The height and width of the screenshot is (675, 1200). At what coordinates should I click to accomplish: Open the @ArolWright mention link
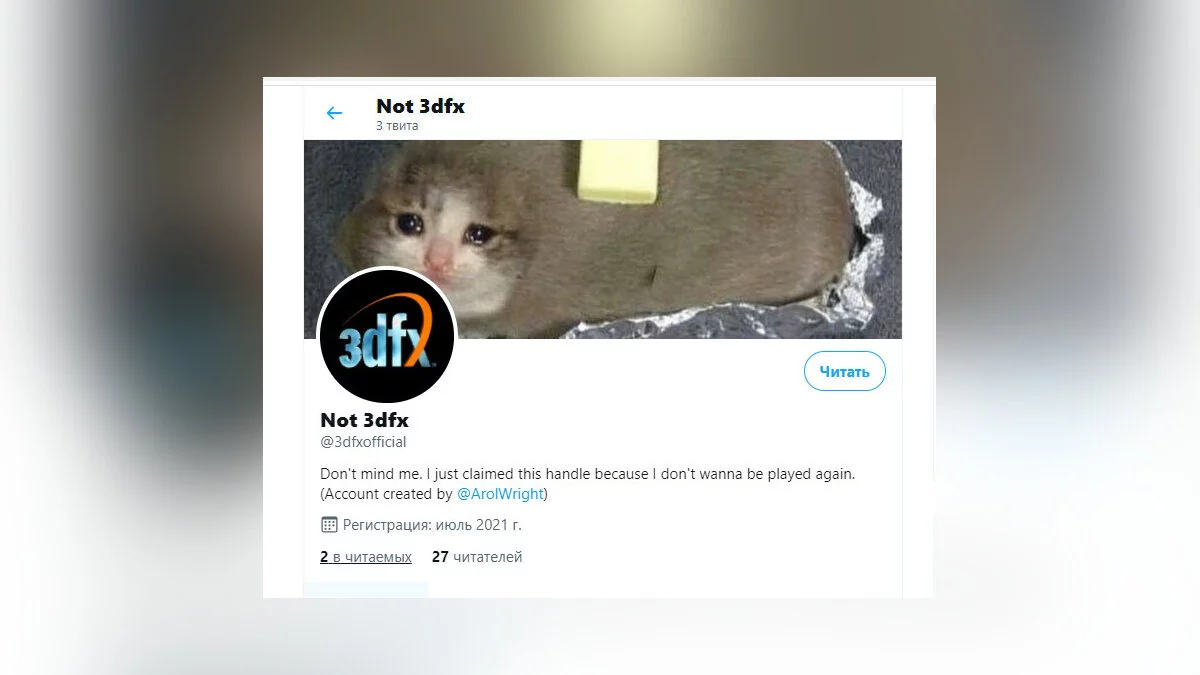pyautogui.click(x=502, y=494)
